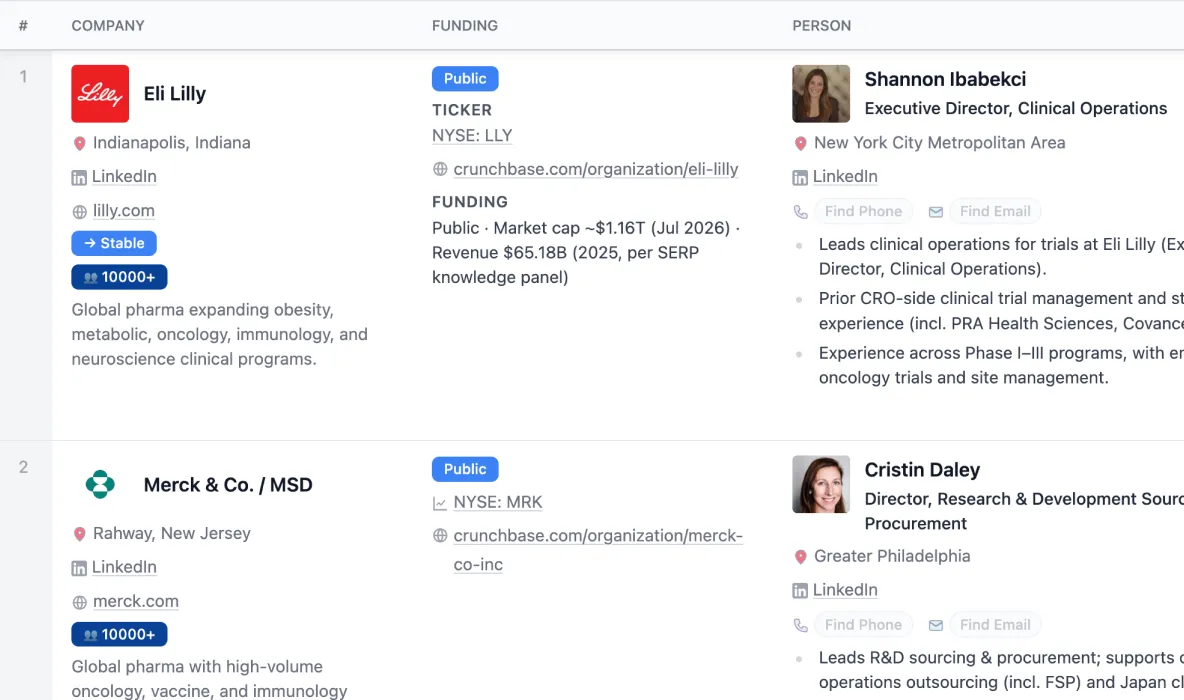
Task: Click Merck's 10000+ employees badge
Action: (x=119, y=634)
